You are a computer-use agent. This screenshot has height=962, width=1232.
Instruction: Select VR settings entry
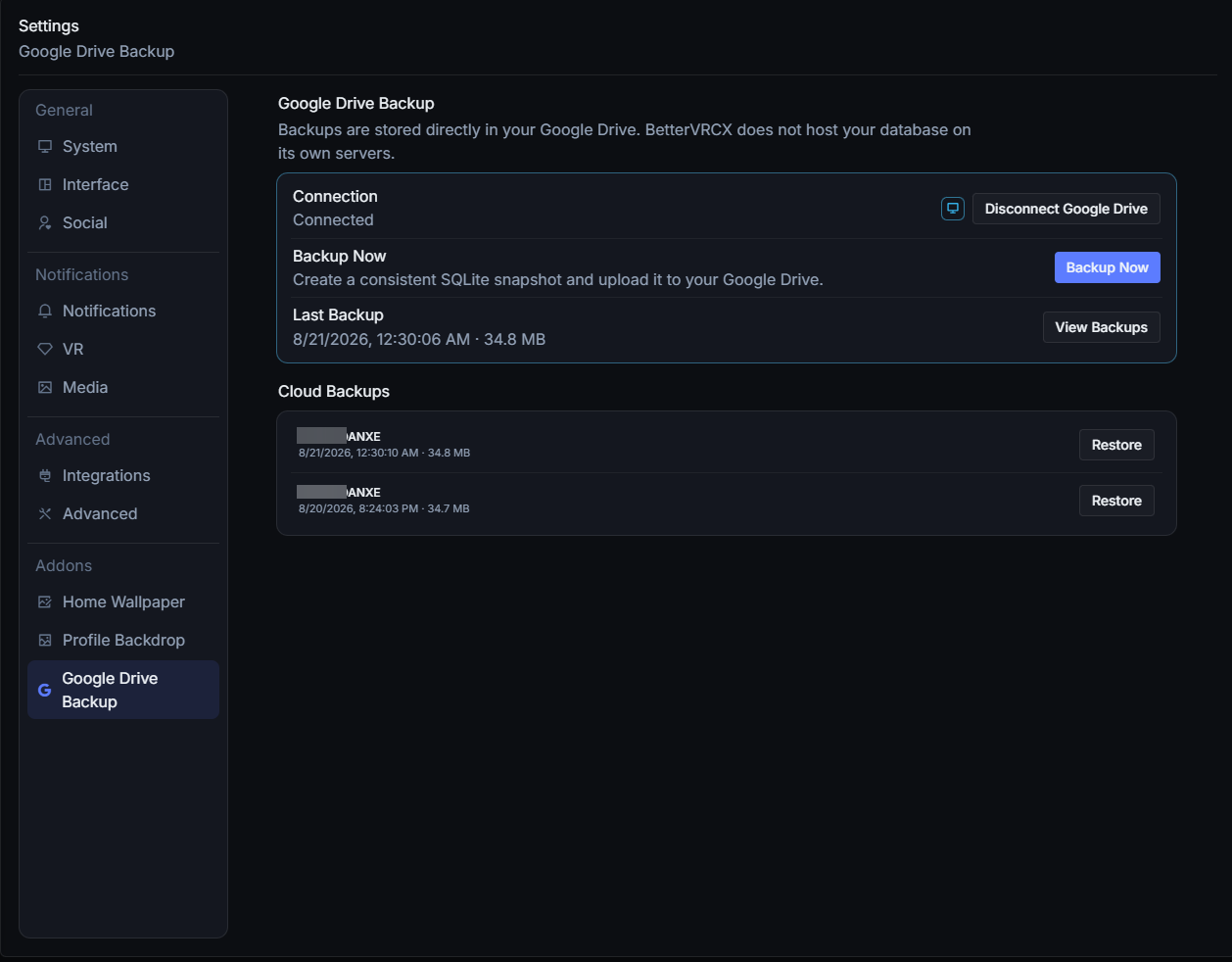click(123, 350)
